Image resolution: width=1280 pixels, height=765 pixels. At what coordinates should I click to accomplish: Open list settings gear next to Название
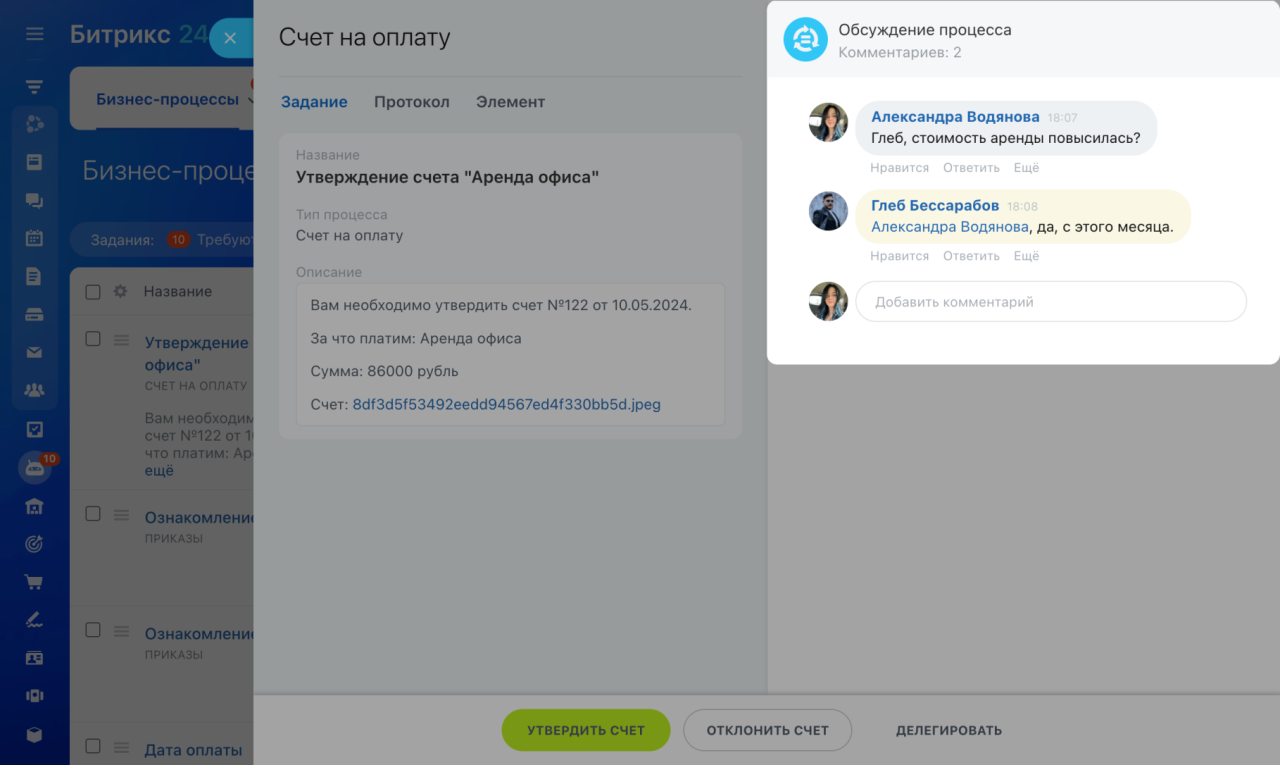(120, 292)
